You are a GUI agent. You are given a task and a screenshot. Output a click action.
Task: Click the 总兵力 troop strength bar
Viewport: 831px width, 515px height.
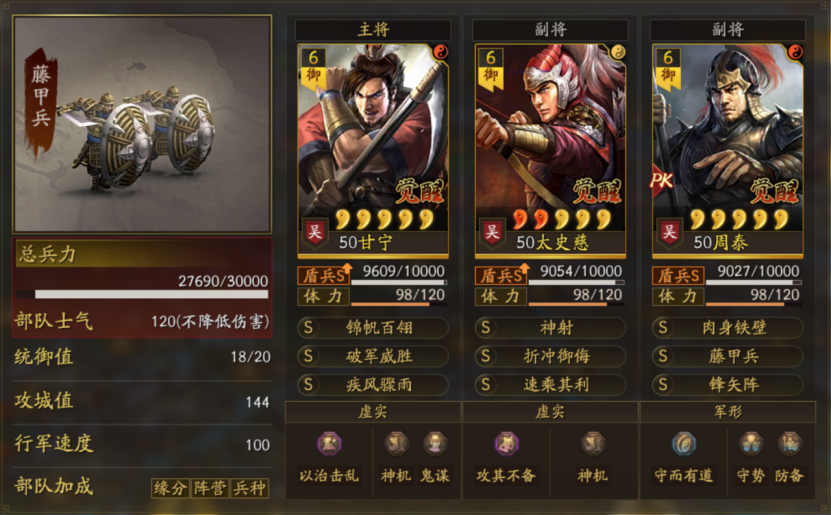(x=142, y=294)
